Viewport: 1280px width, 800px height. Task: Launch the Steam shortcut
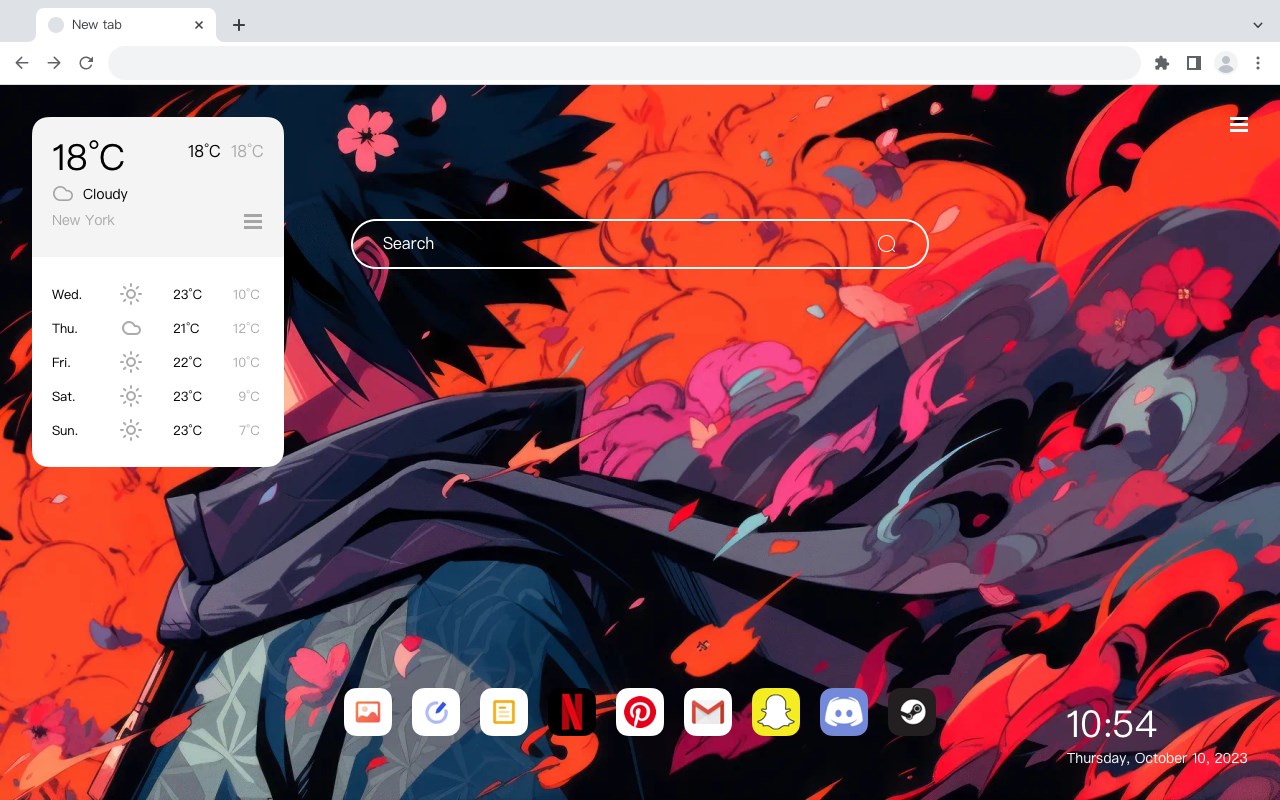point(912,712)
